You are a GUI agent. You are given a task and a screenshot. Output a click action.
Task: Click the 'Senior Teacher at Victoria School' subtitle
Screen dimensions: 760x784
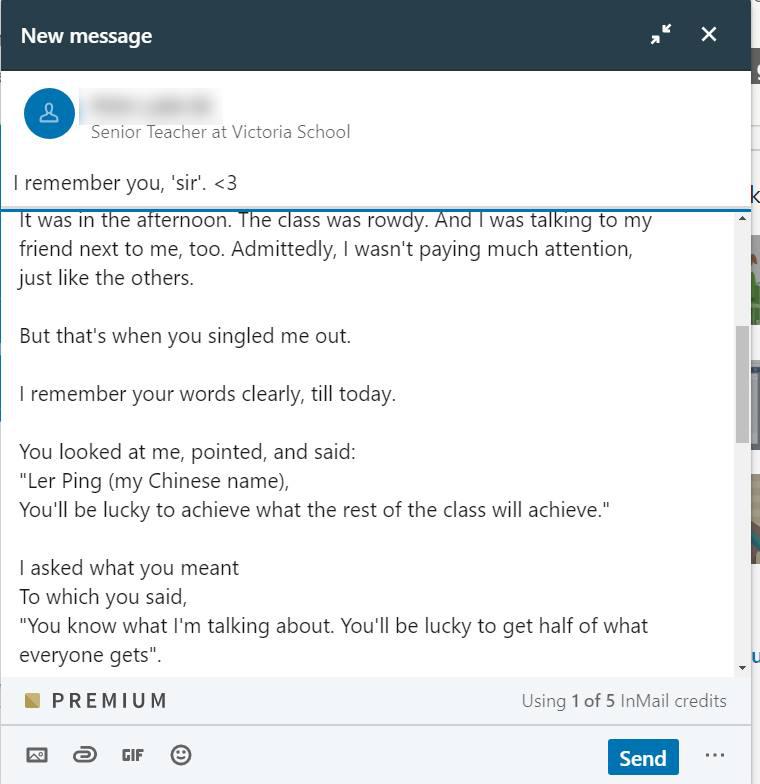(x=220, y=132)
